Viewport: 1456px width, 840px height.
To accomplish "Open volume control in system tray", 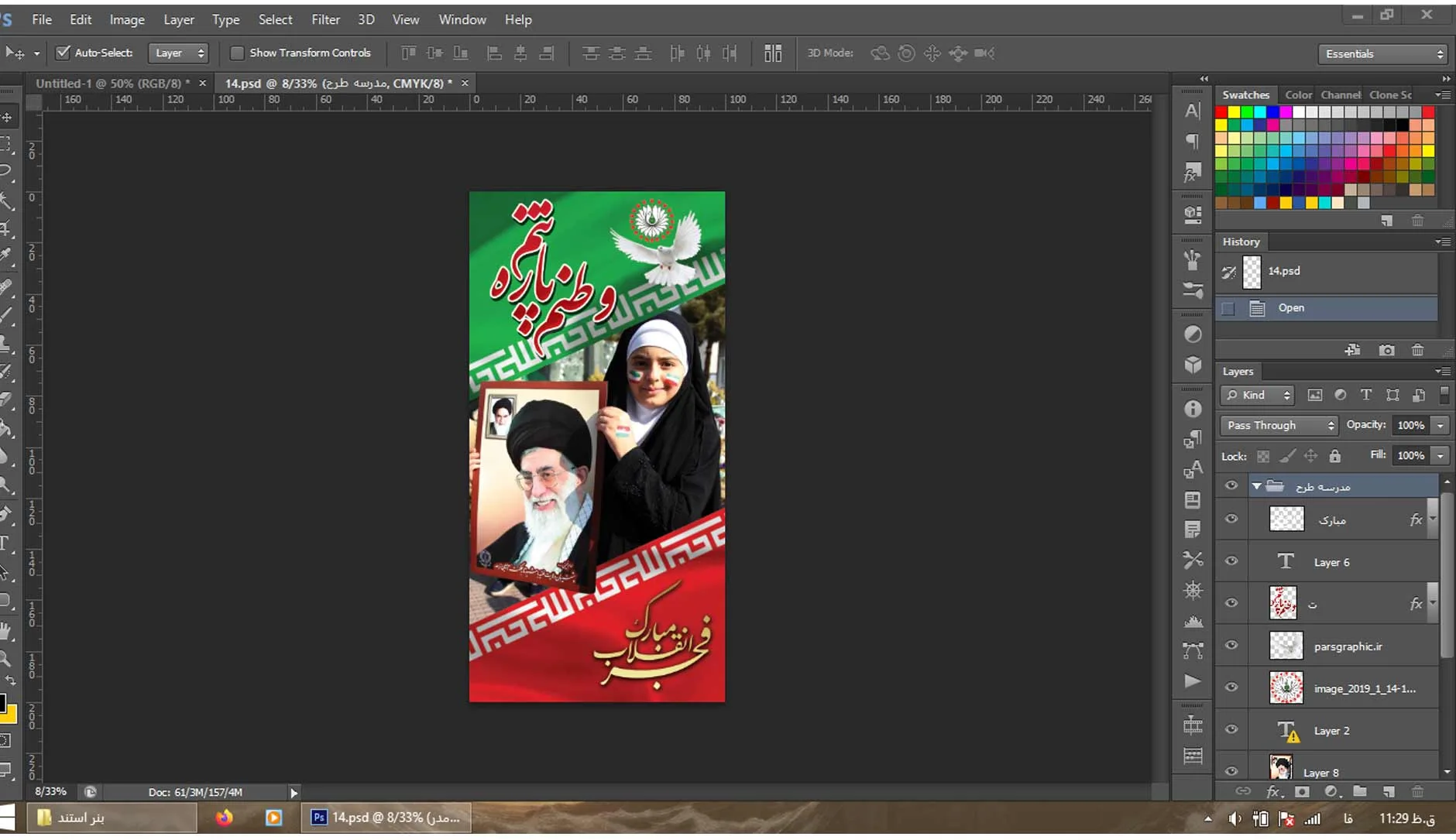I will coord(1235,818).
